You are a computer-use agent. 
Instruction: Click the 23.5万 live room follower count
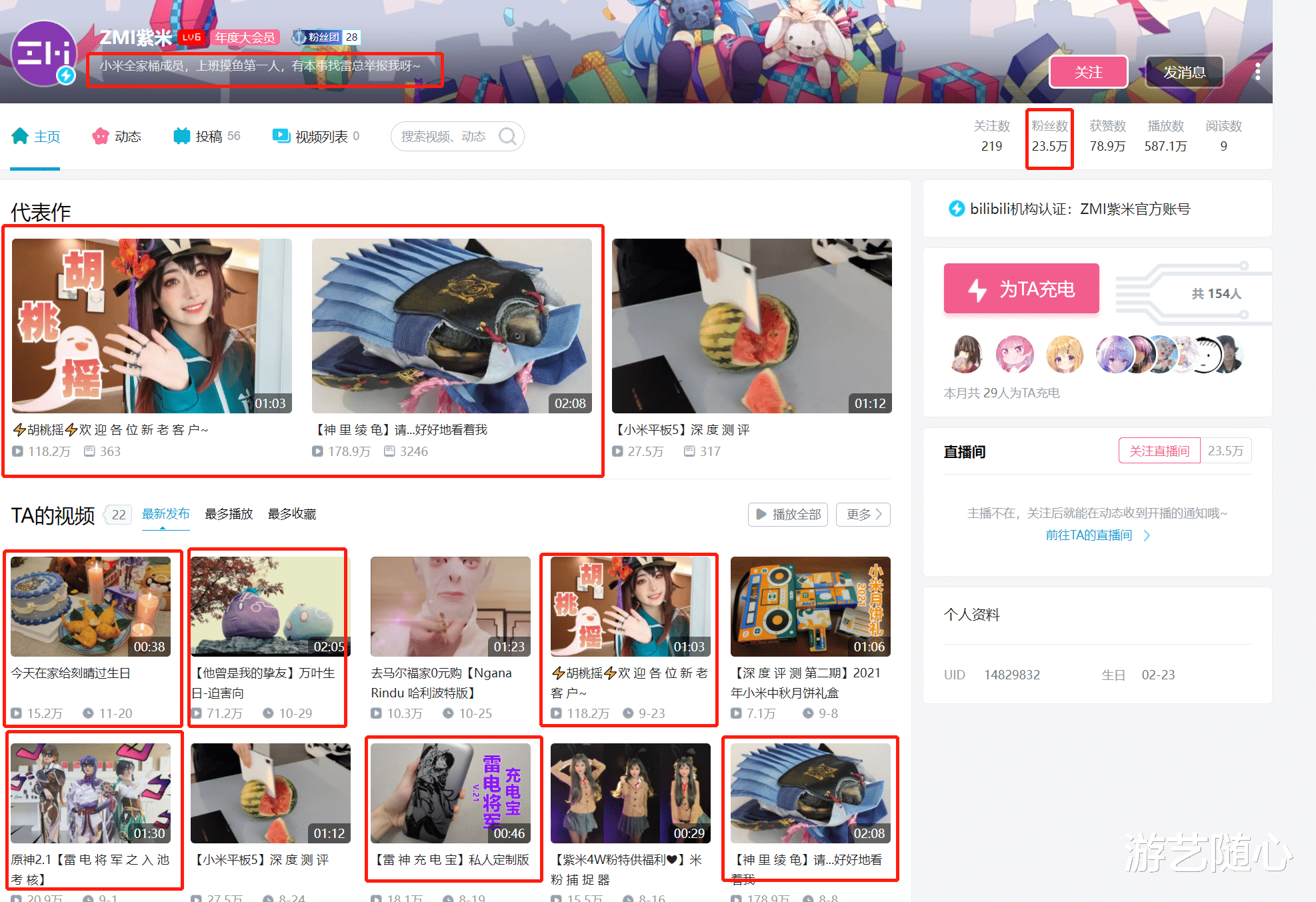point(1225,451)
